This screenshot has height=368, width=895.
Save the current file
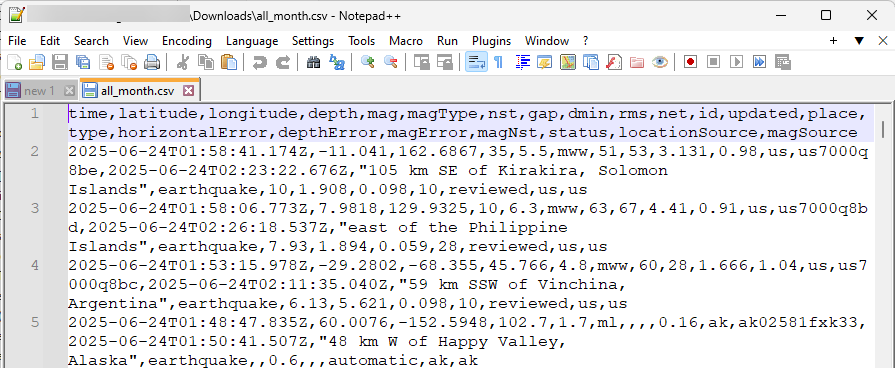pos(60,62)
